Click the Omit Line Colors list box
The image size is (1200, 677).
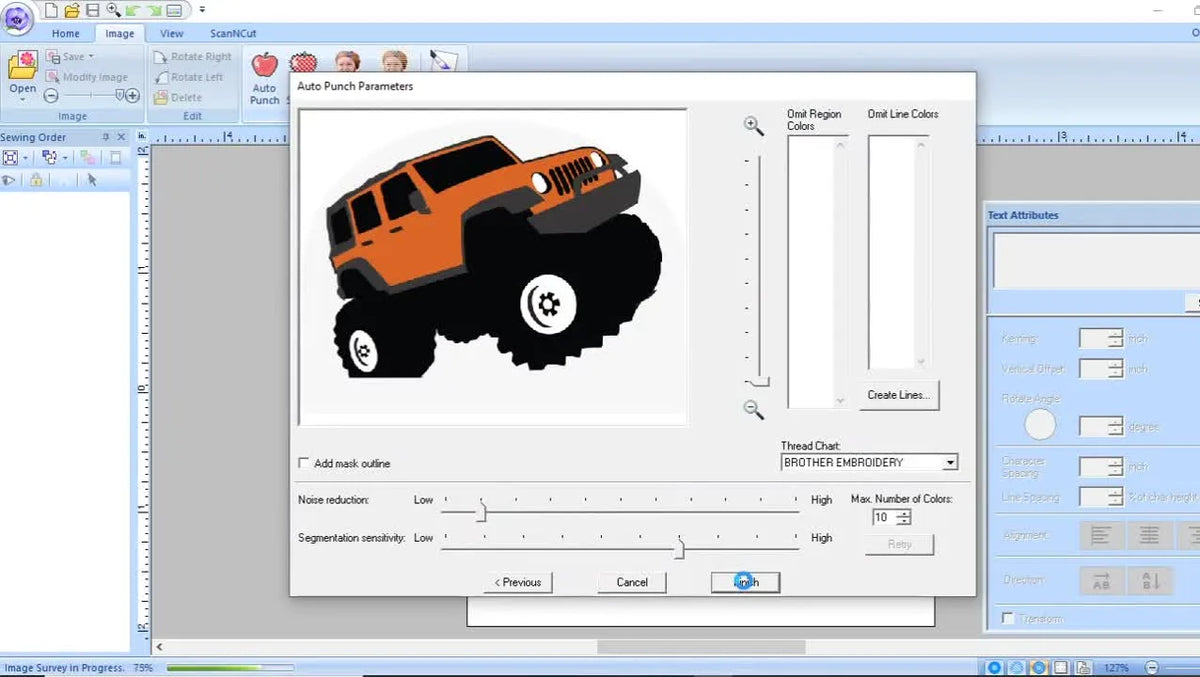point(899,253)
